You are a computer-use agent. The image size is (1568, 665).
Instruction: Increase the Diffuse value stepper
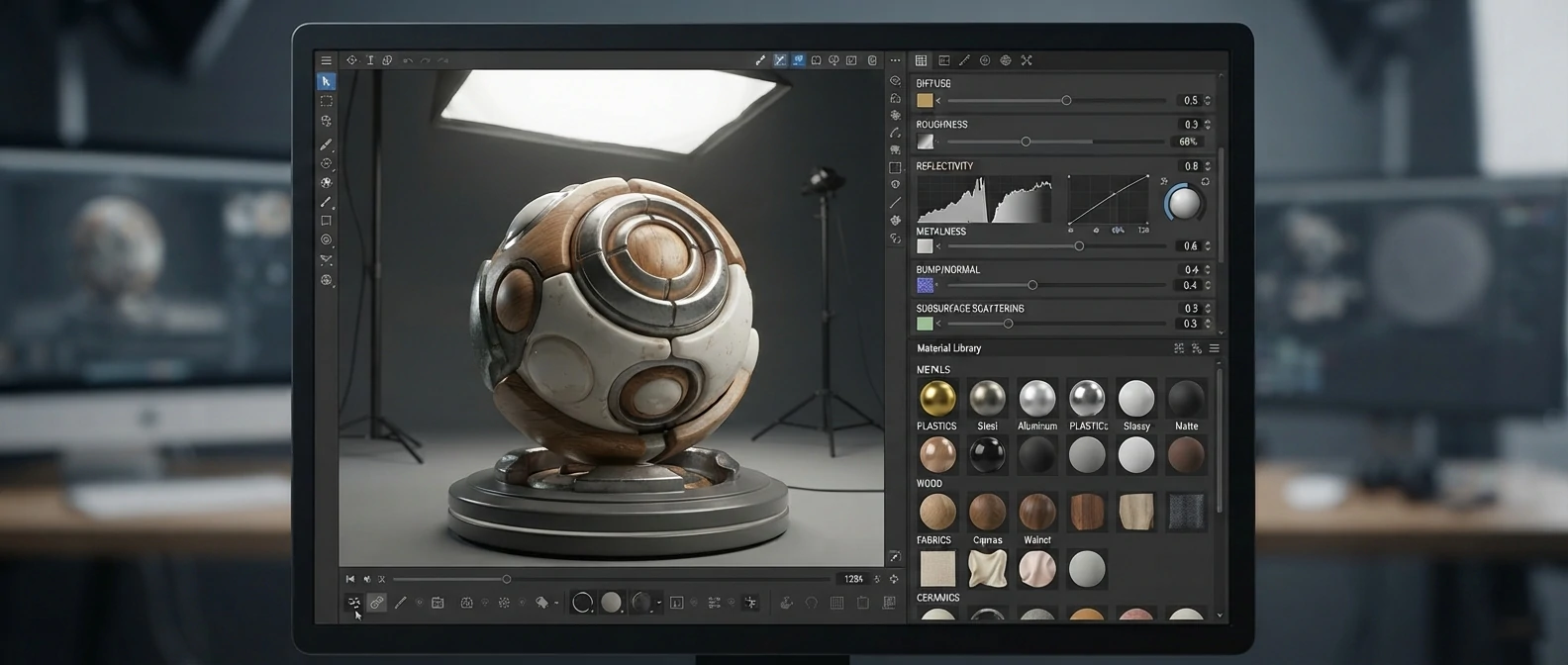tap(1208, 97)
